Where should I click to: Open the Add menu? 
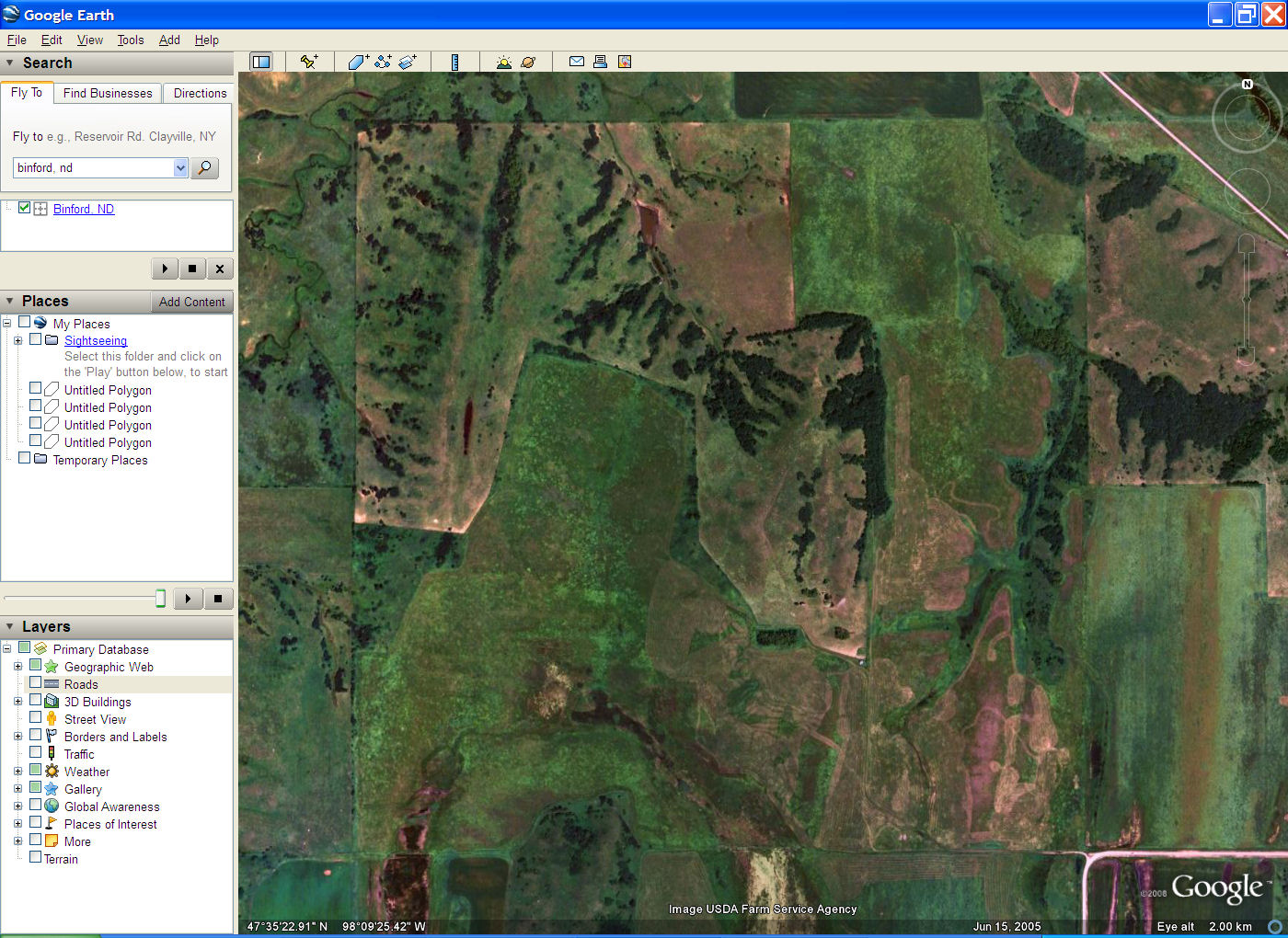[x=169, y=40]
